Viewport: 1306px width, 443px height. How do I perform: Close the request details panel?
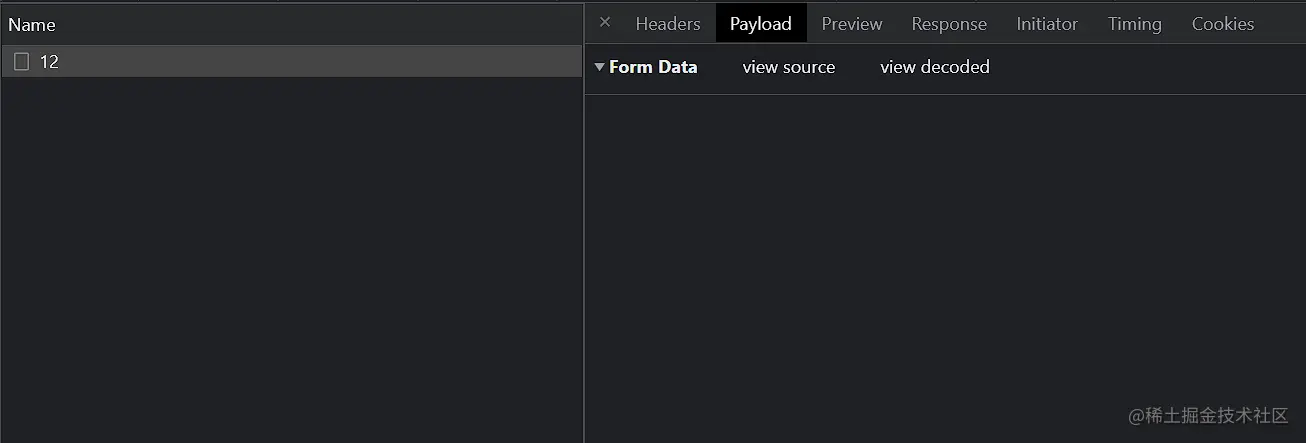pos(604,22)
